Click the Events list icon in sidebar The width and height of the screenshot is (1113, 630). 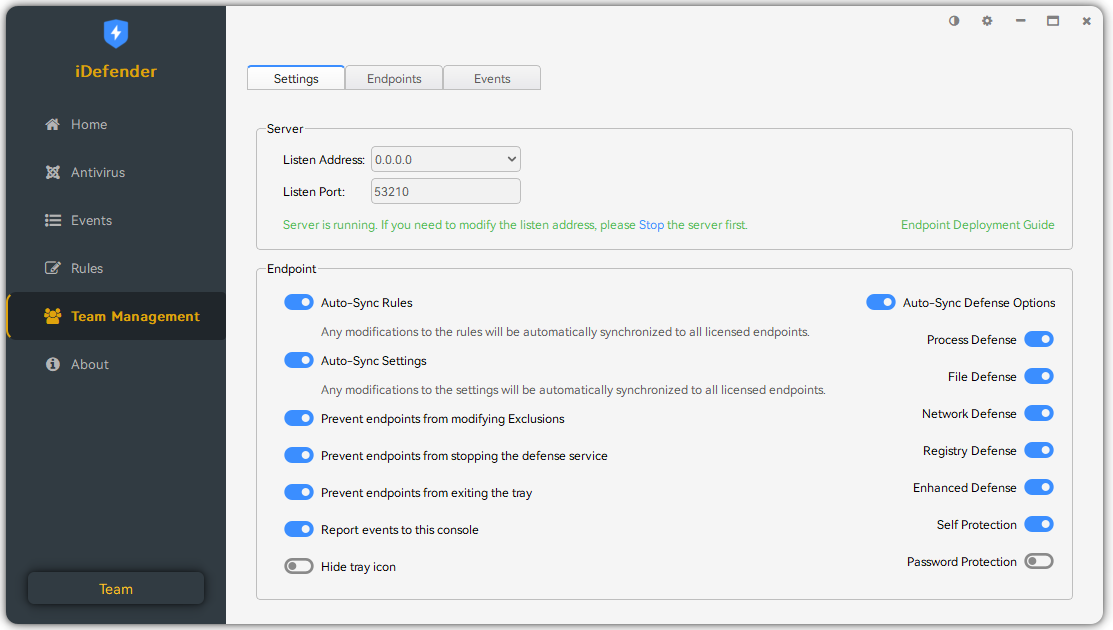53,221
